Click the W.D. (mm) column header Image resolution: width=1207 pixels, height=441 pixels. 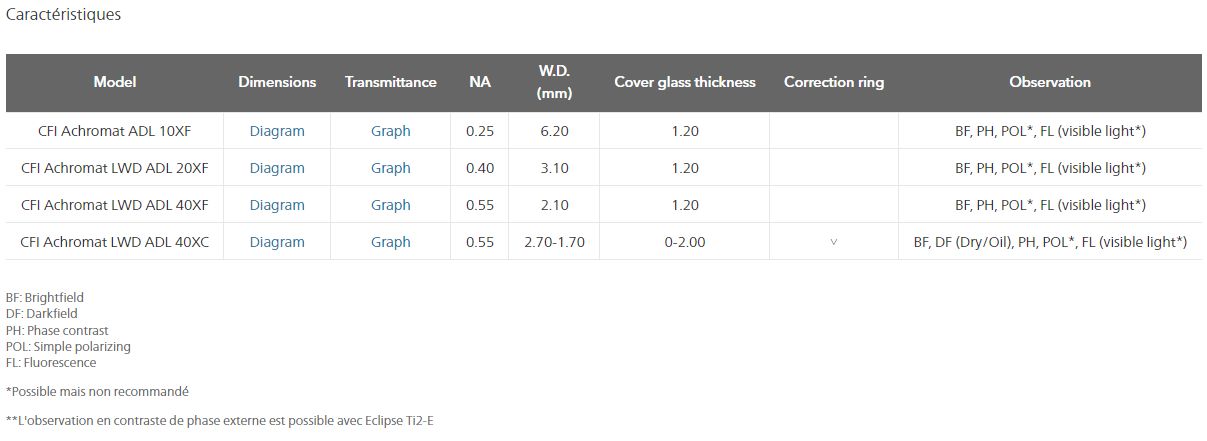pos(553,82)
